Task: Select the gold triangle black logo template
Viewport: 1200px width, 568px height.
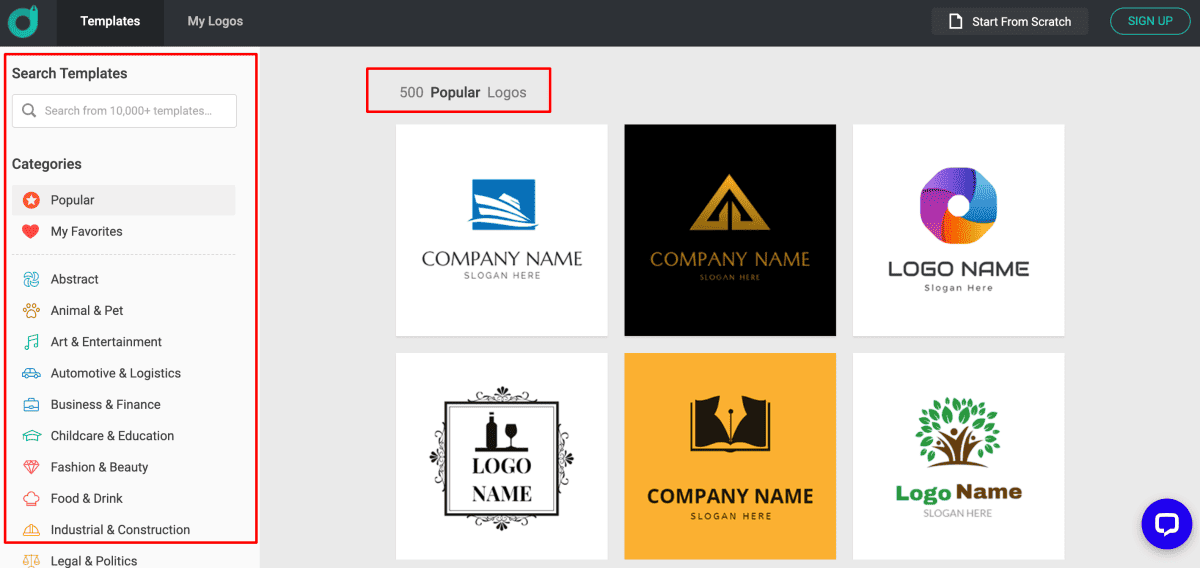Action: pos(730,230)
